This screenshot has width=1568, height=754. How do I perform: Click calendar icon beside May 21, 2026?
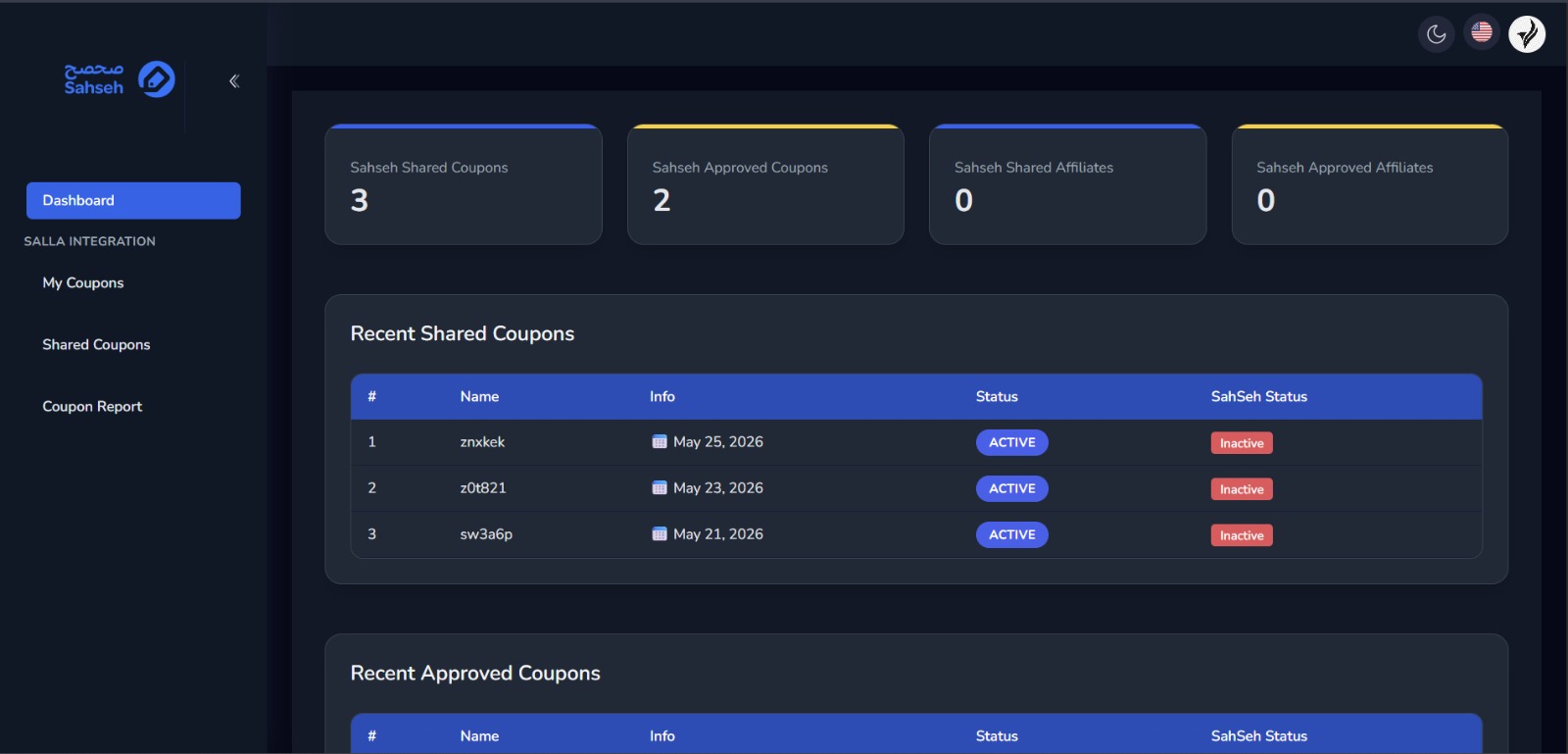[x=660, y=534]
